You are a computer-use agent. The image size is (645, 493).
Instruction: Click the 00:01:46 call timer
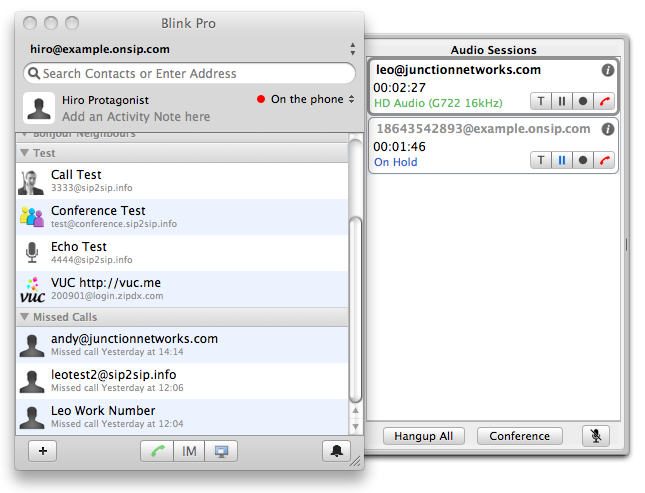pyautogui.click(x=399, y=147)
